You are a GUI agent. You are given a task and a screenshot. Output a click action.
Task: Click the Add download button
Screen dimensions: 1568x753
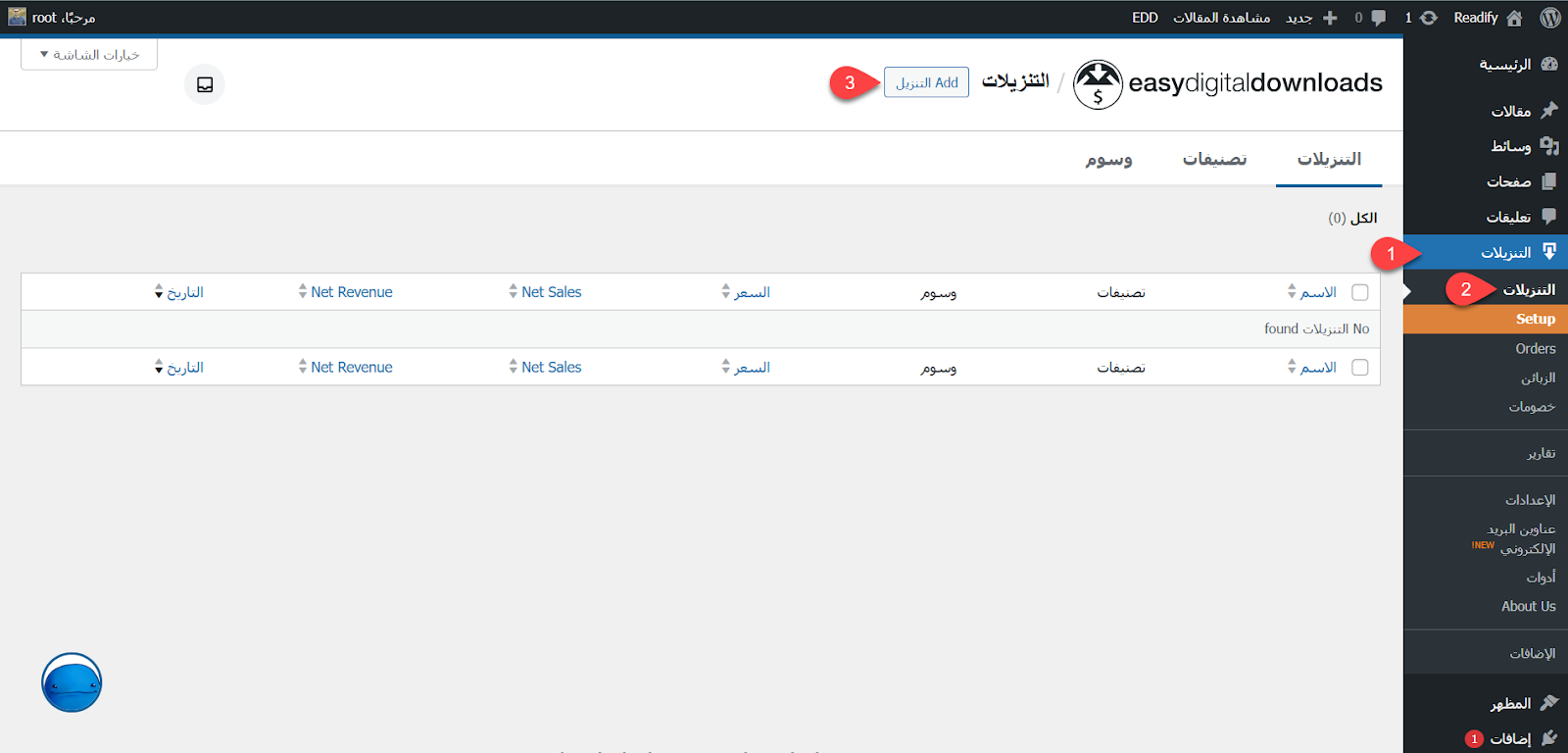(x=926, y=82)
